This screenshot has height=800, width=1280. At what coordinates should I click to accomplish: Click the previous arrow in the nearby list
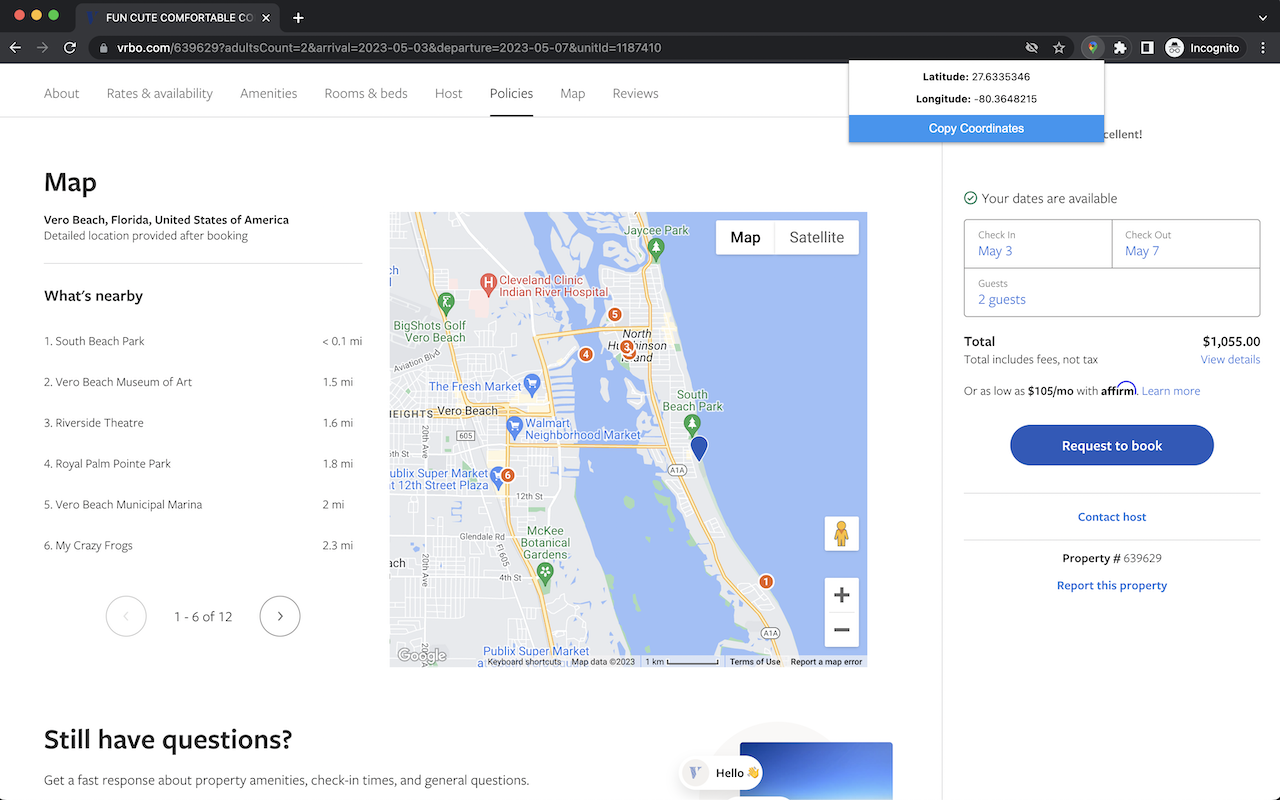coord(126,616)
